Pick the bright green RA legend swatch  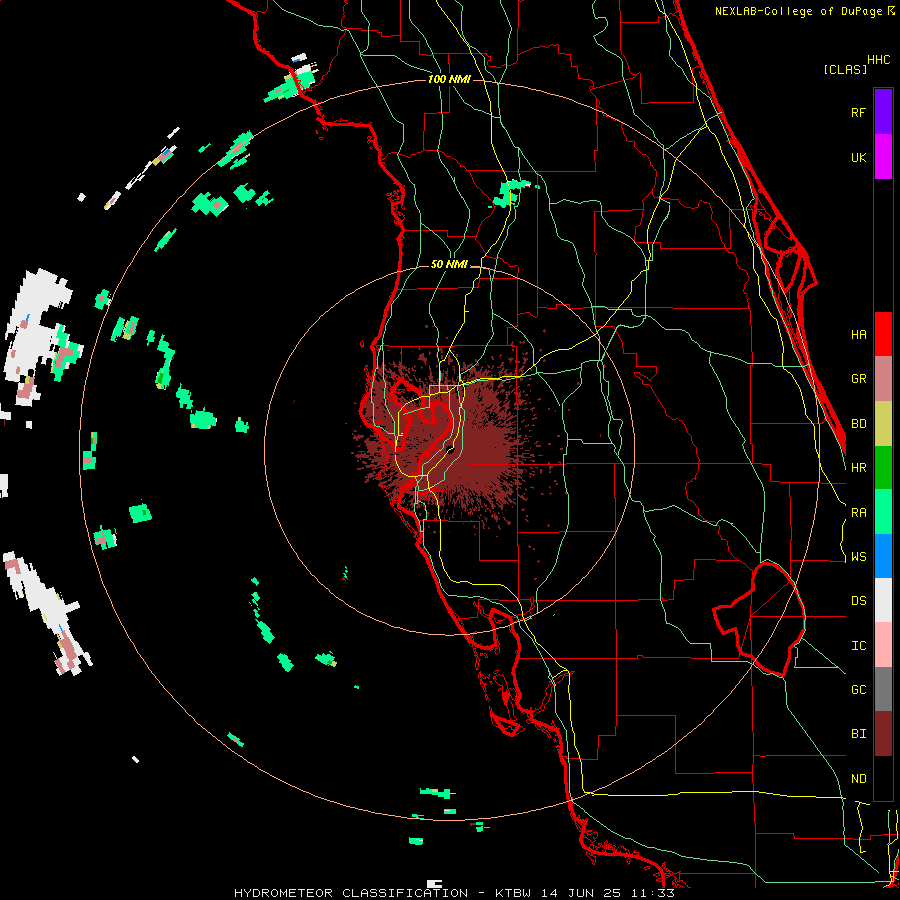(x=883, y=512)
